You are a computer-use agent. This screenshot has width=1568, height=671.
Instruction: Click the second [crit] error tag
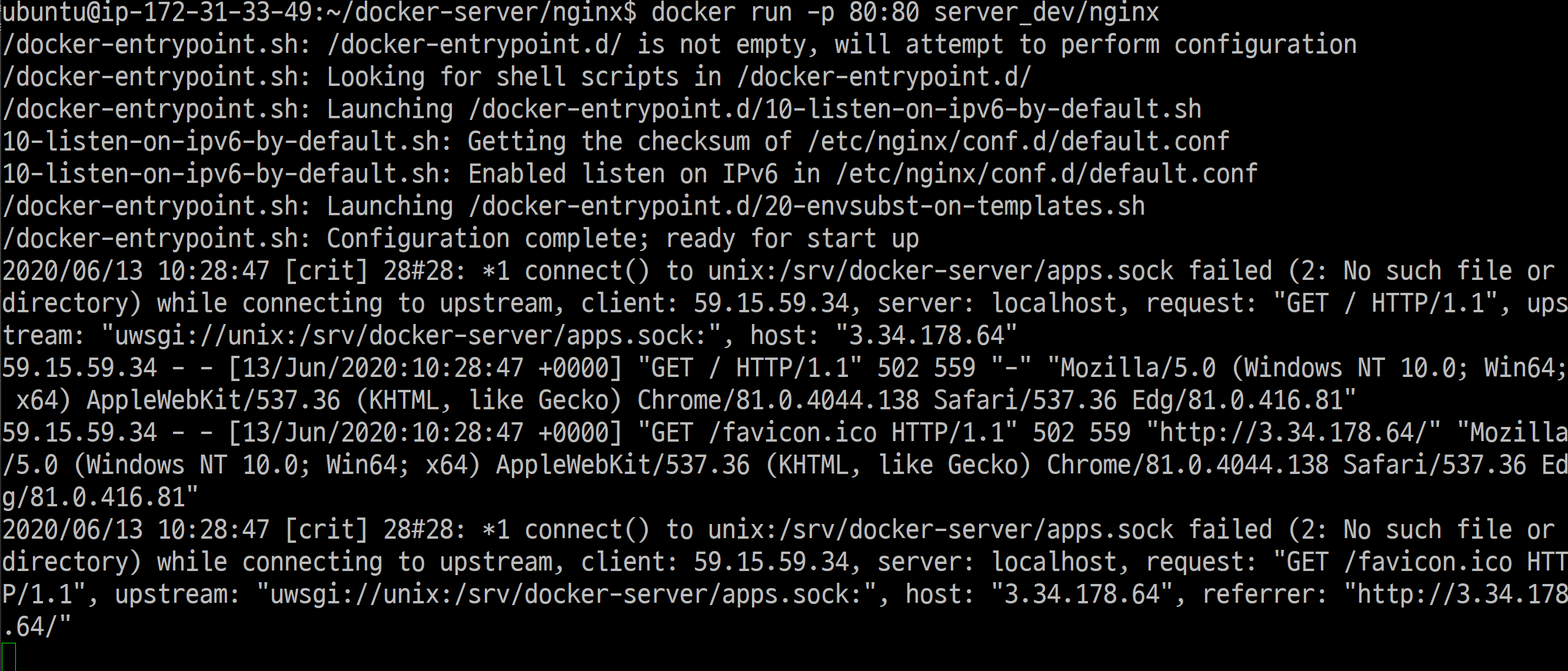point(327,530)
